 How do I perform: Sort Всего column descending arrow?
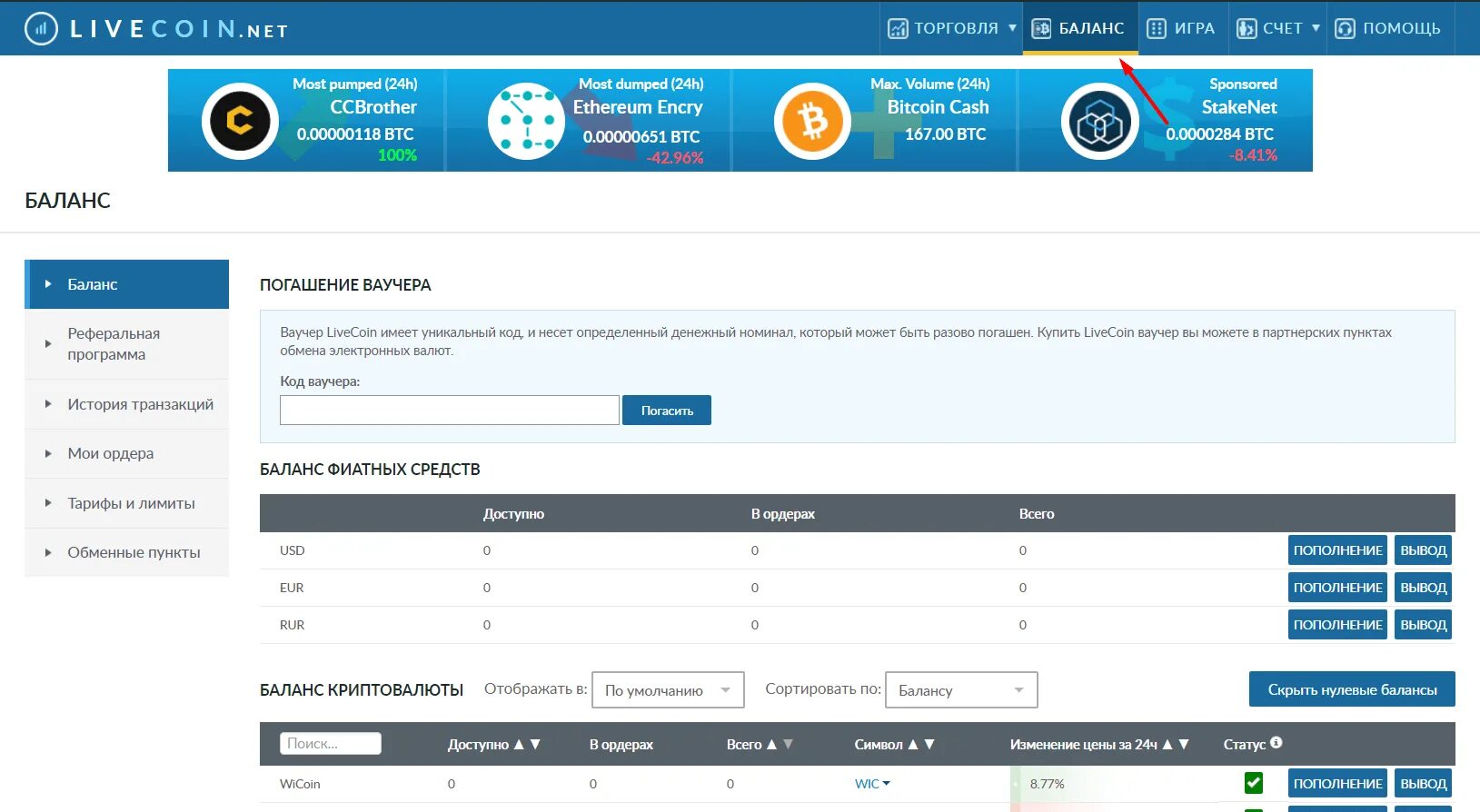tap(788, 744)
